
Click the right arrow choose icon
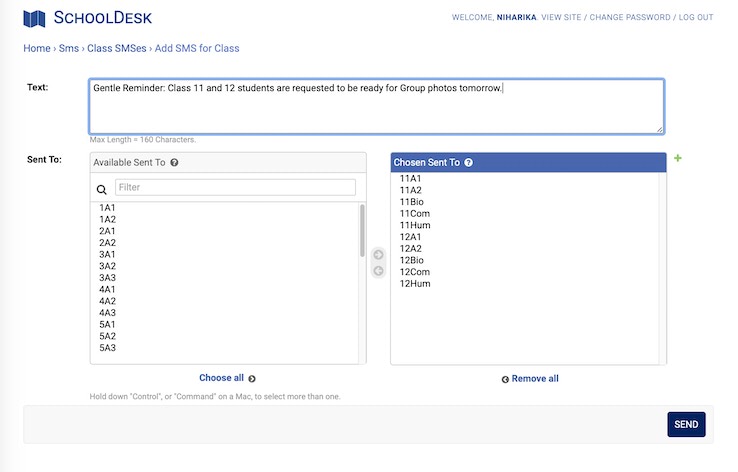(x=378, y=255)
